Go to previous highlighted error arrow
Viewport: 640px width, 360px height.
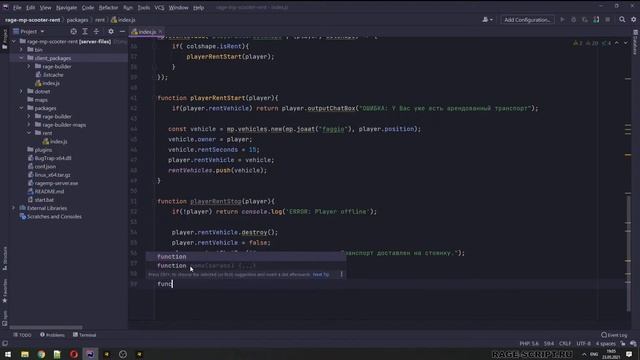(x=617, y=43)
